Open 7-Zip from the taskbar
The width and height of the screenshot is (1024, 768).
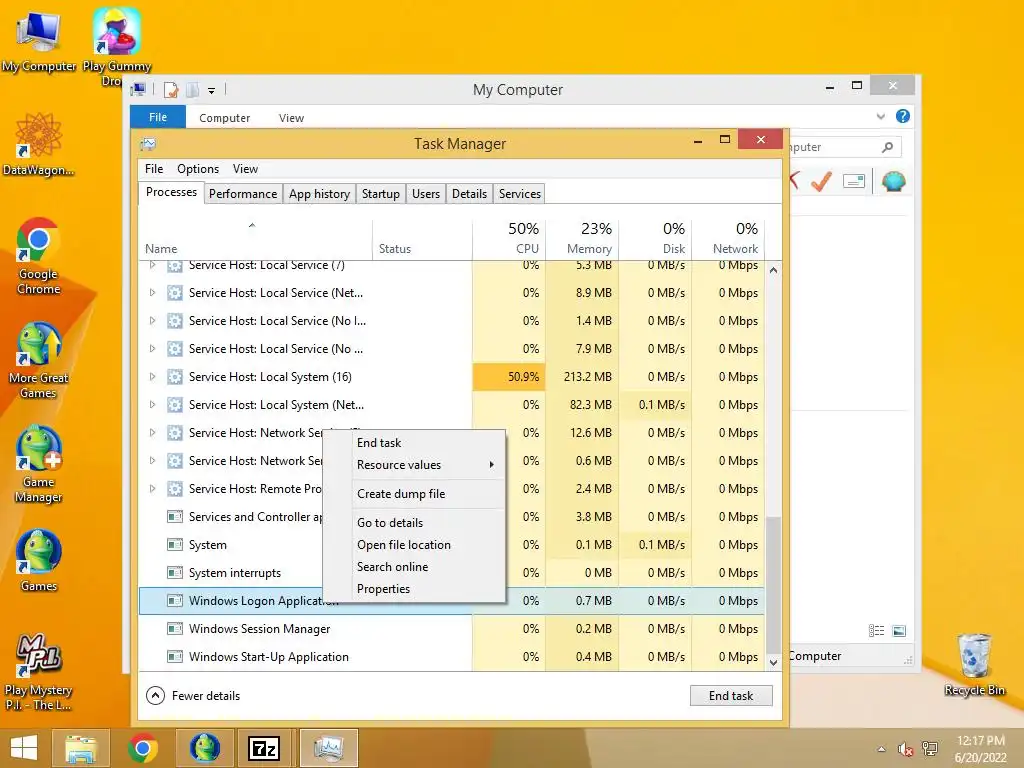pyautogui.click(x=264, y=748)
